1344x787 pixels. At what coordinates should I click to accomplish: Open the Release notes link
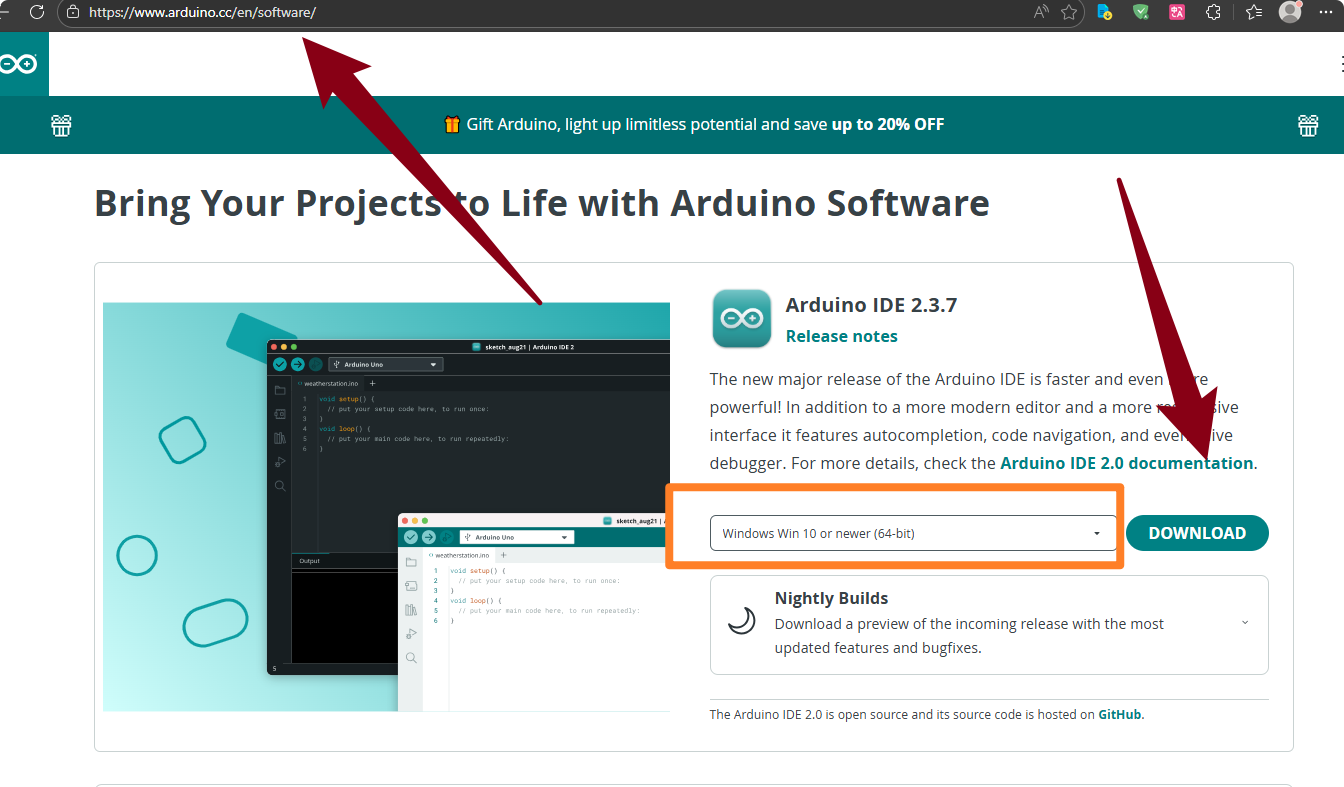[842, 336]
